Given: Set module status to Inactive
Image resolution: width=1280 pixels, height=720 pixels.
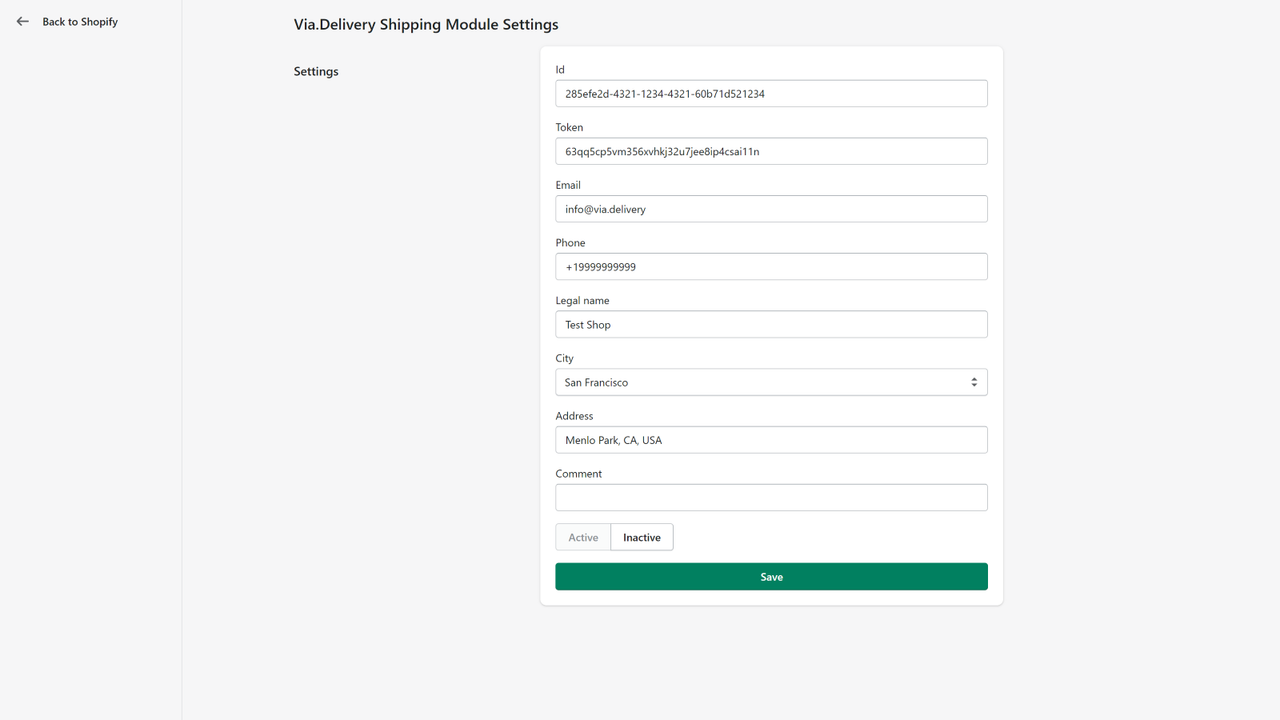Looking at the screenshot, I should 642,537.
